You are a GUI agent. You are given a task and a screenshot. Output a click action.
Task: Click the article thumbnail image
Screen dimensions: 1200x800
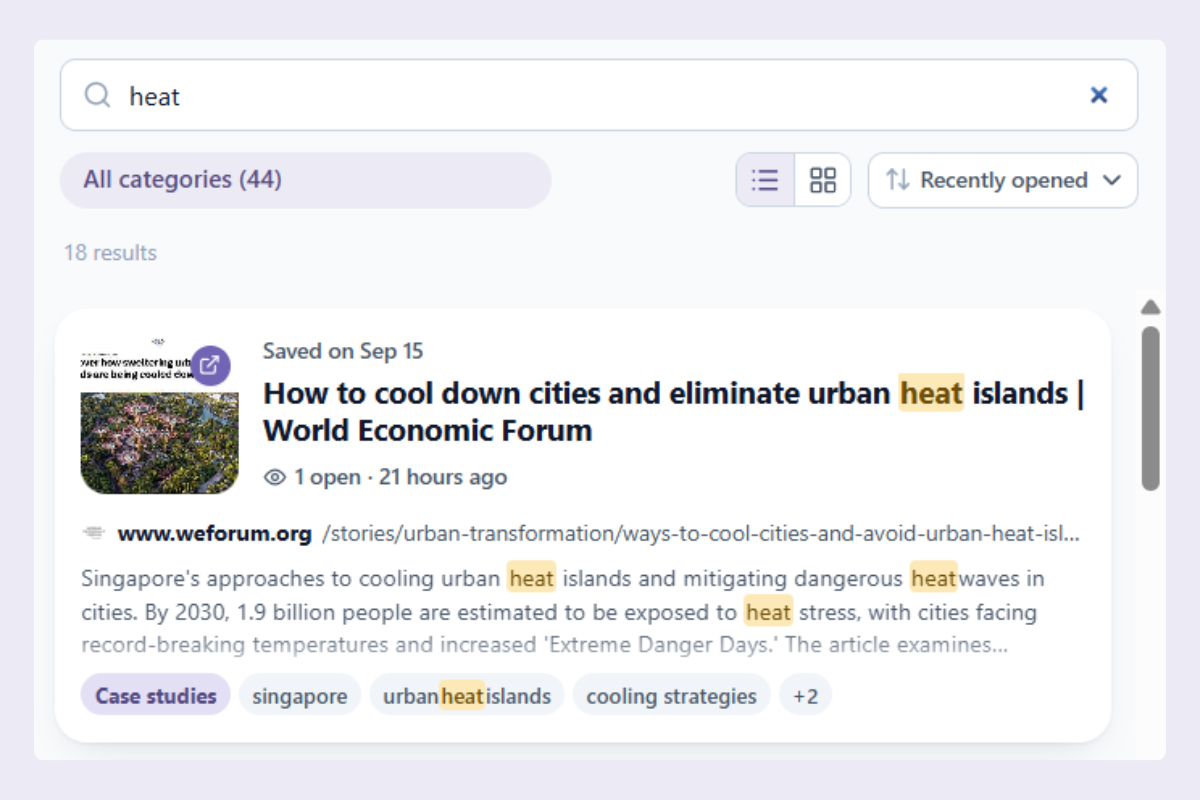pos(160,416)
